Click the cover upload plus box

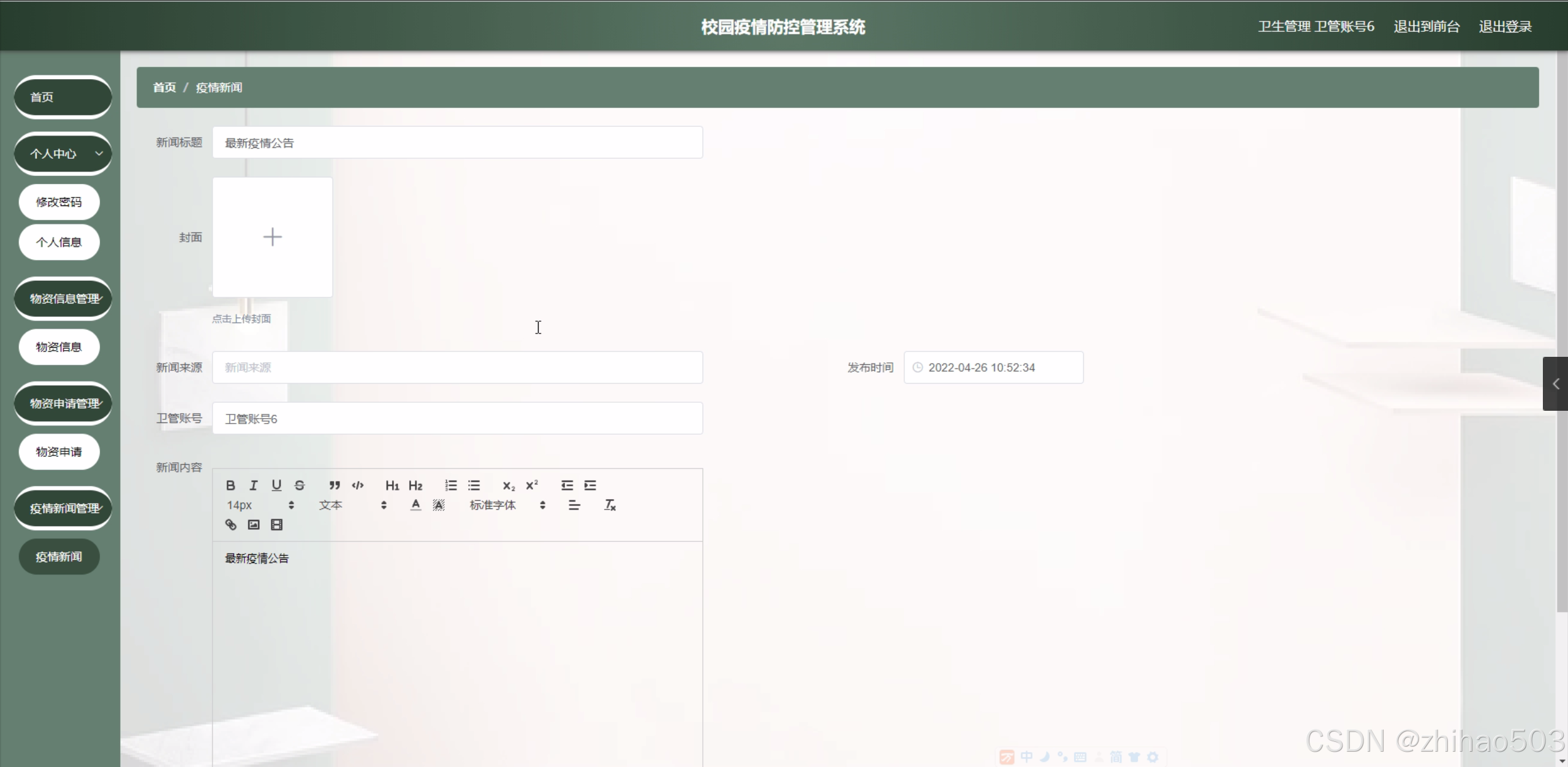click(x=272, y=237)
